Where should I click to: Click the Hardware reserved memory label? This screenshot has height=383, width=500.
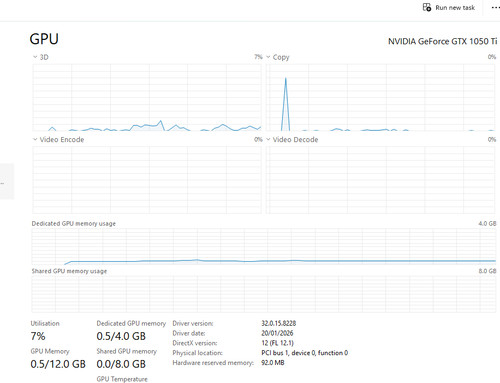tap(213, 363)
